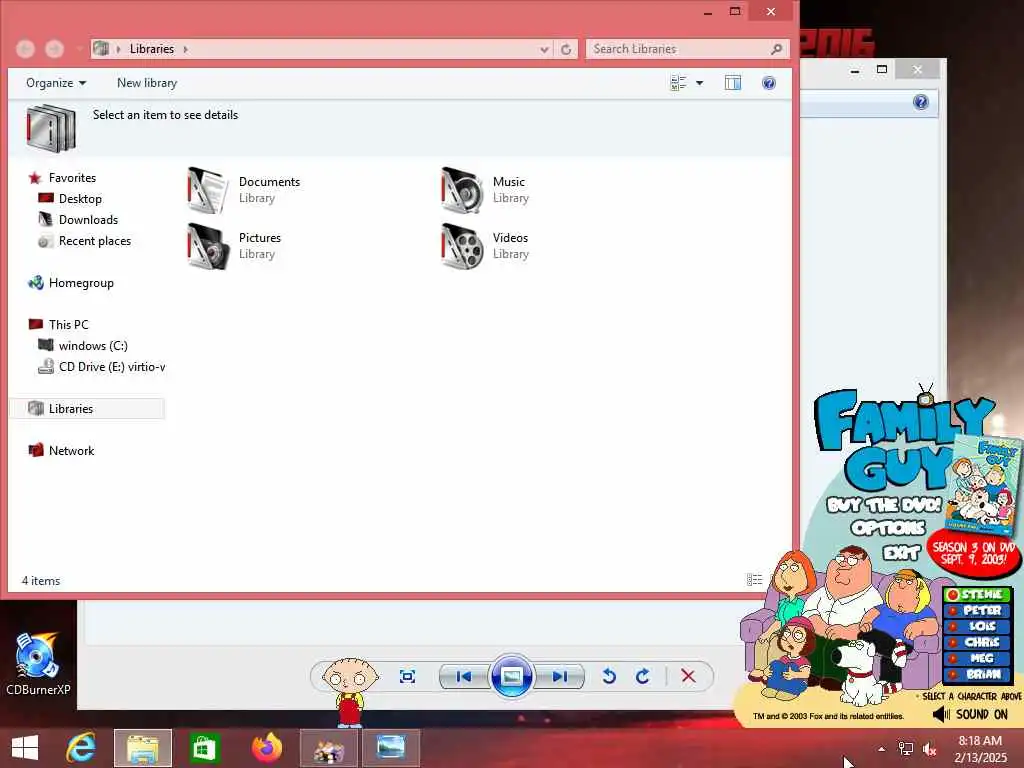Click the Family Guy DVD cover
1024x768 pixels.
point(984,485)
